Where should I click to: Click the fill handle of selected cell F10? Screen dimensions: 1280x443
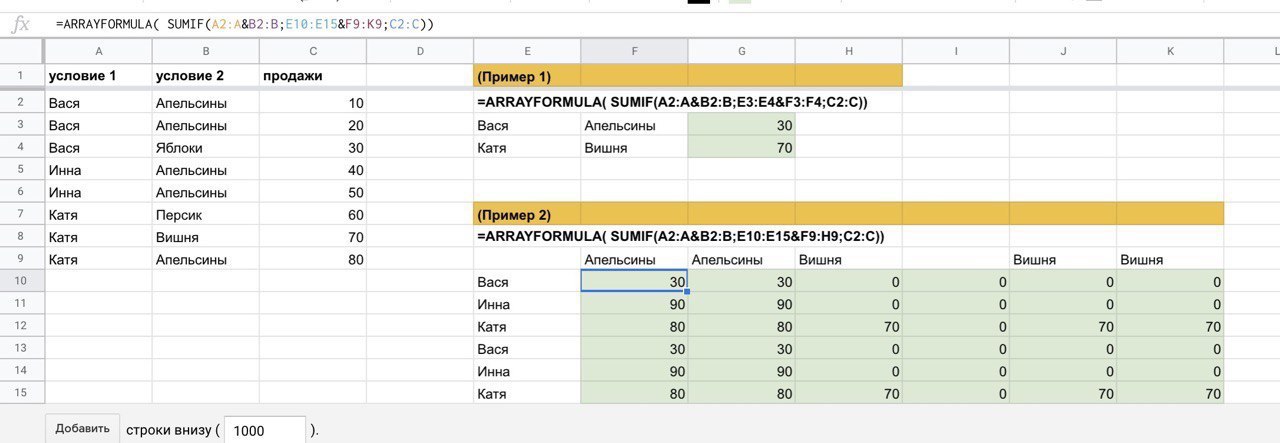[687, 291]
